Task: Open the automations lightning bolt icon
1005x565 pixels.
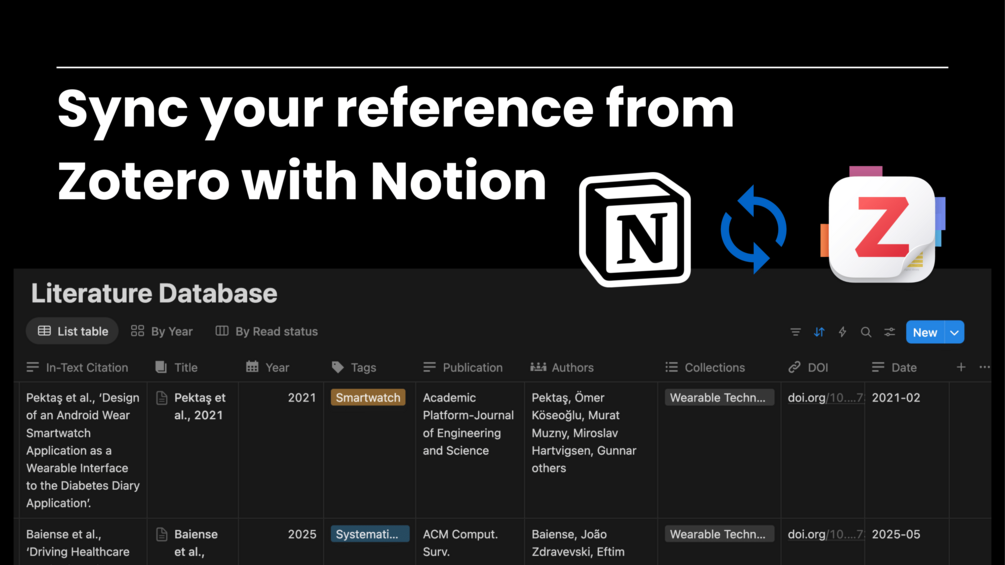Action: tap(842, 332)
